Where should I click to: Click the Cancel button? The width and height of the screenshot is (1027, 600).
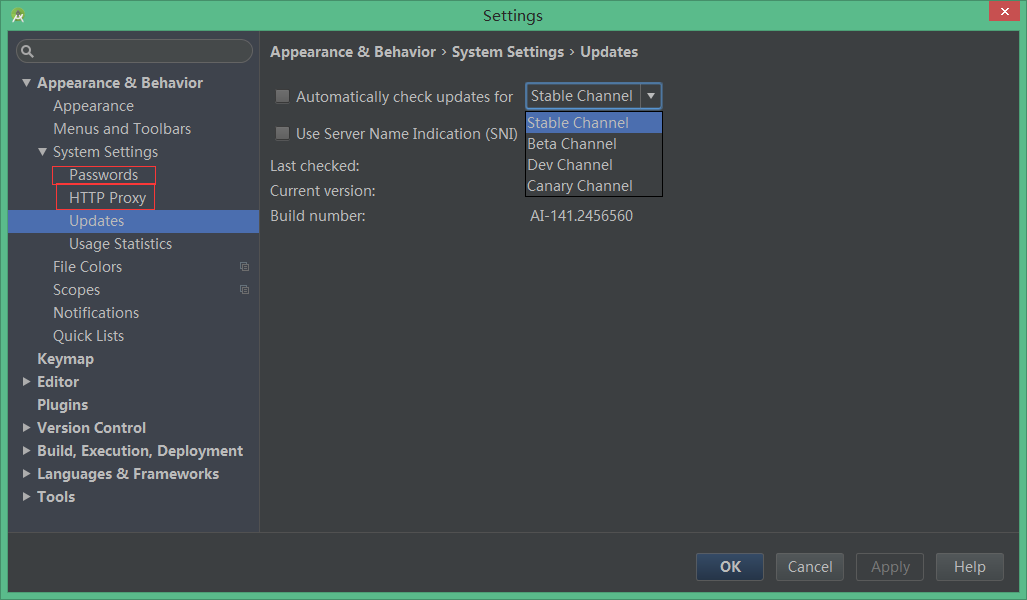(x=810, y=567)
